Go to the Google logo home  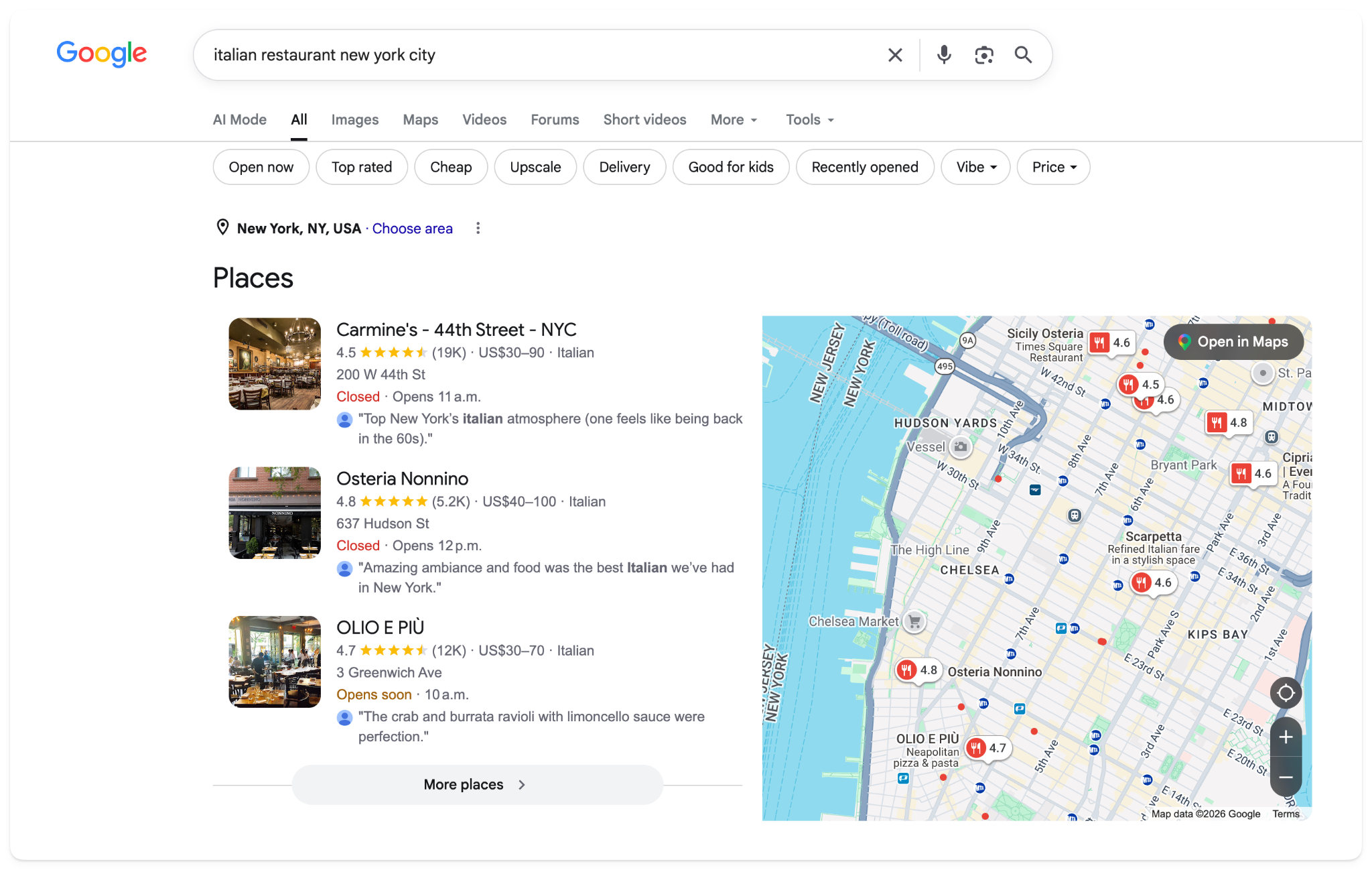point(102,54)
